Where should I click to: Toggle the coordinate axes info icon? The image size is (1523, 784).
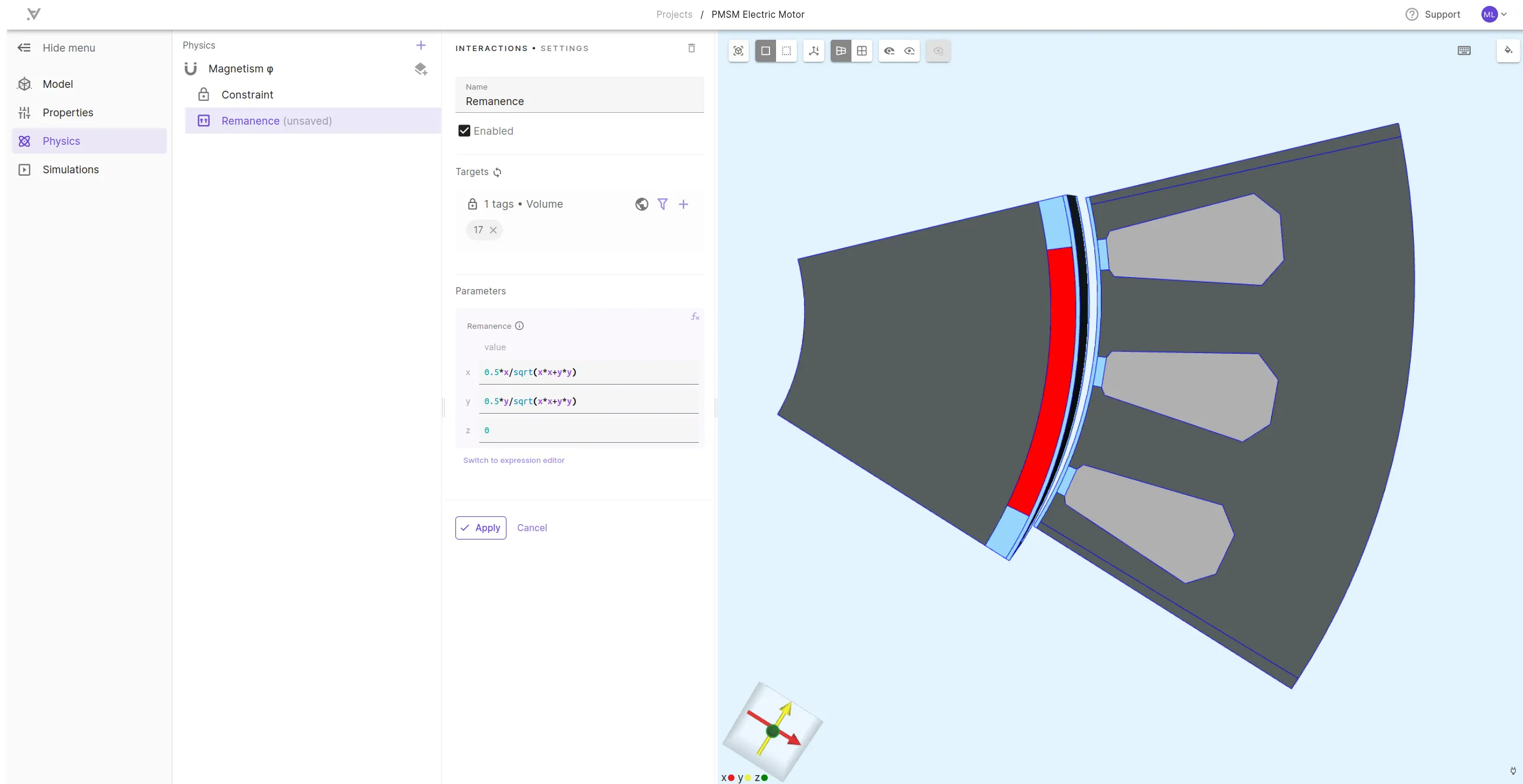click(814, 51)
